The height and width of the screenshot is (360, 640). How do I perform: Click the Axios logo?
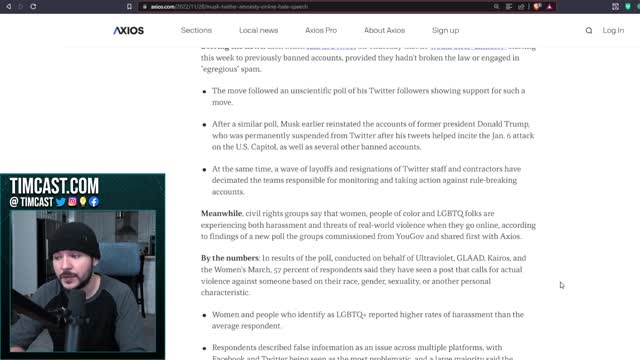[x=129, y=31]
